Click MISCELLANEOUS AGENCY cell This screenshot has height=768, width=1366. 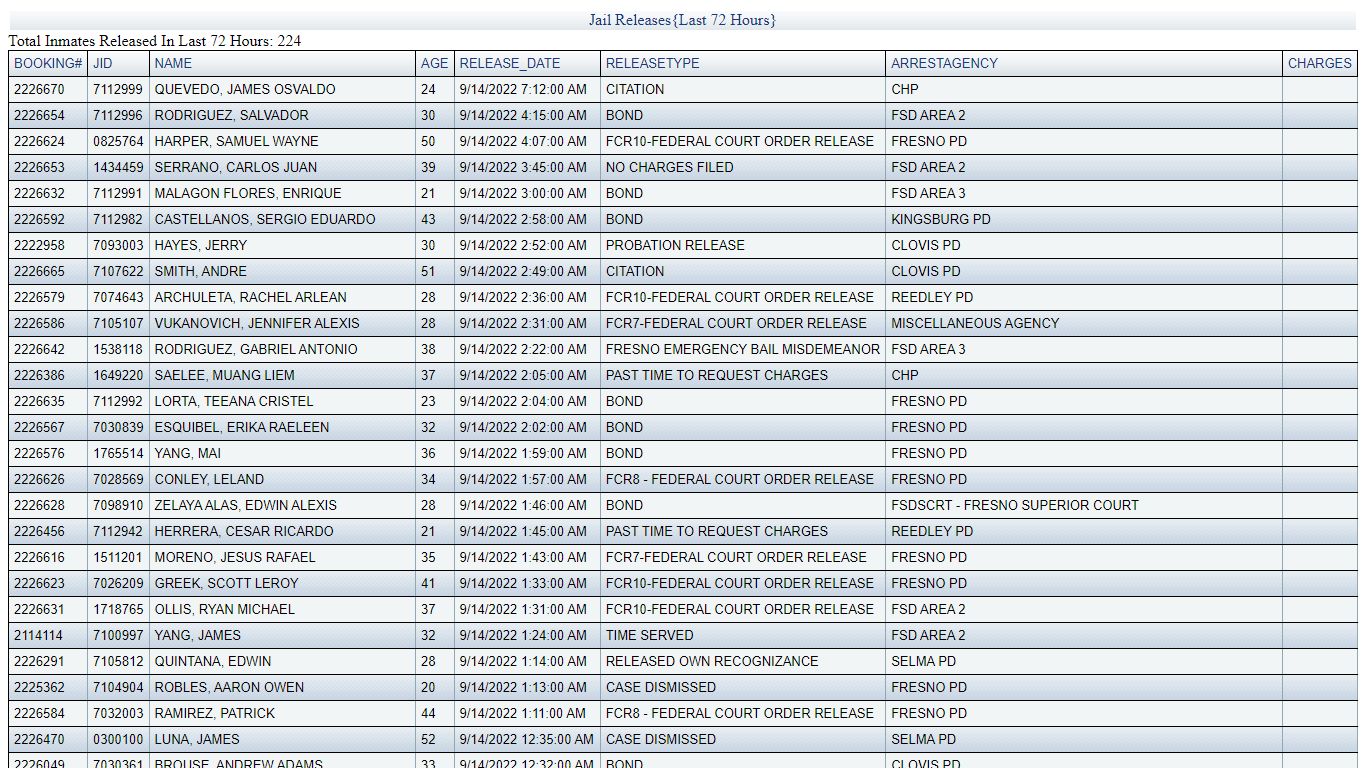[x=975, y=323]
